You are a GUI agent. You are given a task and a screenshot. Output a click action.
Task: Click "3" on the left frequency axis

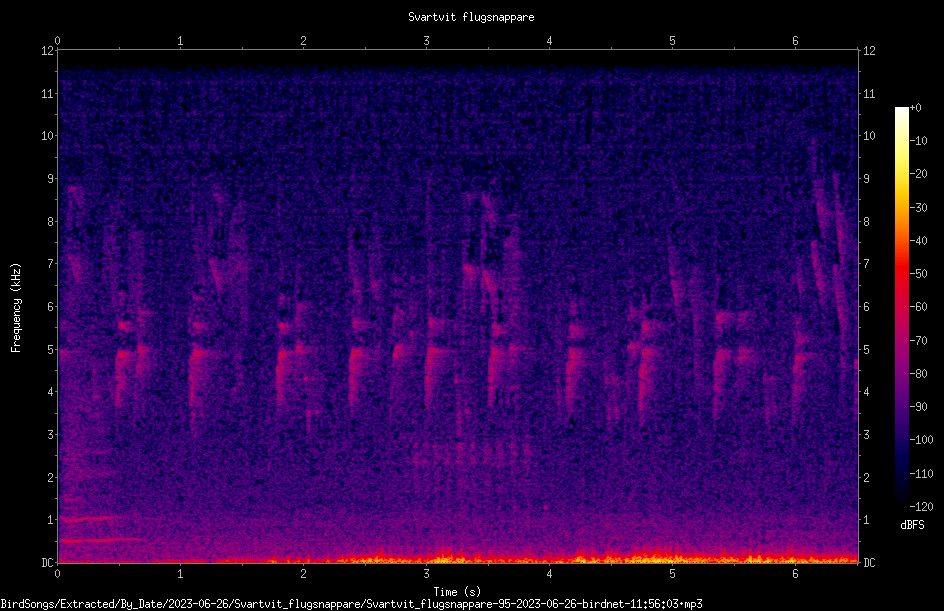pyautogui.click(x=50, y=435)
